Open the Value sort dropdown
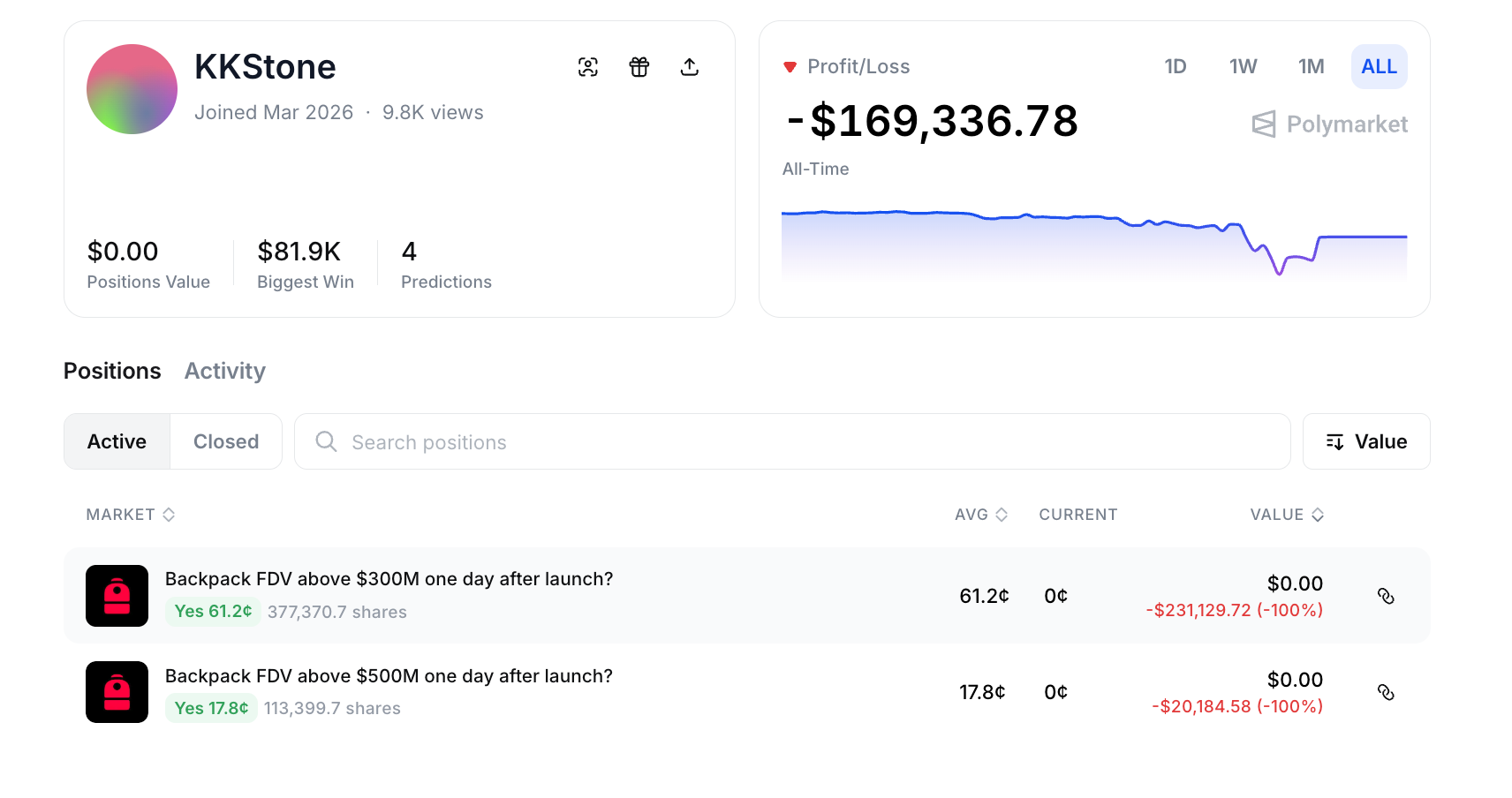1512x798 pixels. 1366,441
